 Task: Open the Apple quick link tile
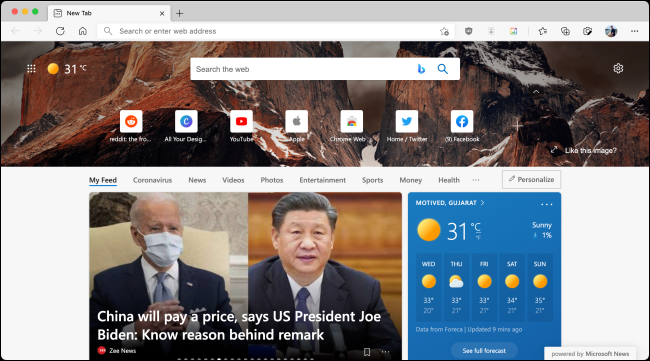296,121
